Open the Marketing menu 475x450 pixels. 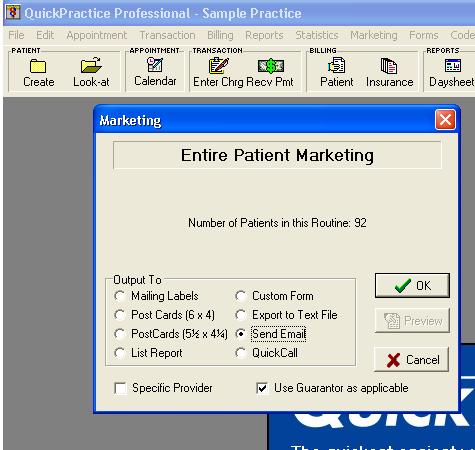tap(374, 35)
